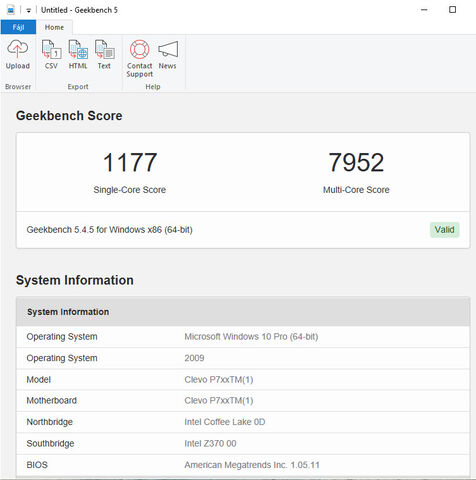Viewport: 476px width, 480px height.
Task: Click the Export group label
Action: 78,87
